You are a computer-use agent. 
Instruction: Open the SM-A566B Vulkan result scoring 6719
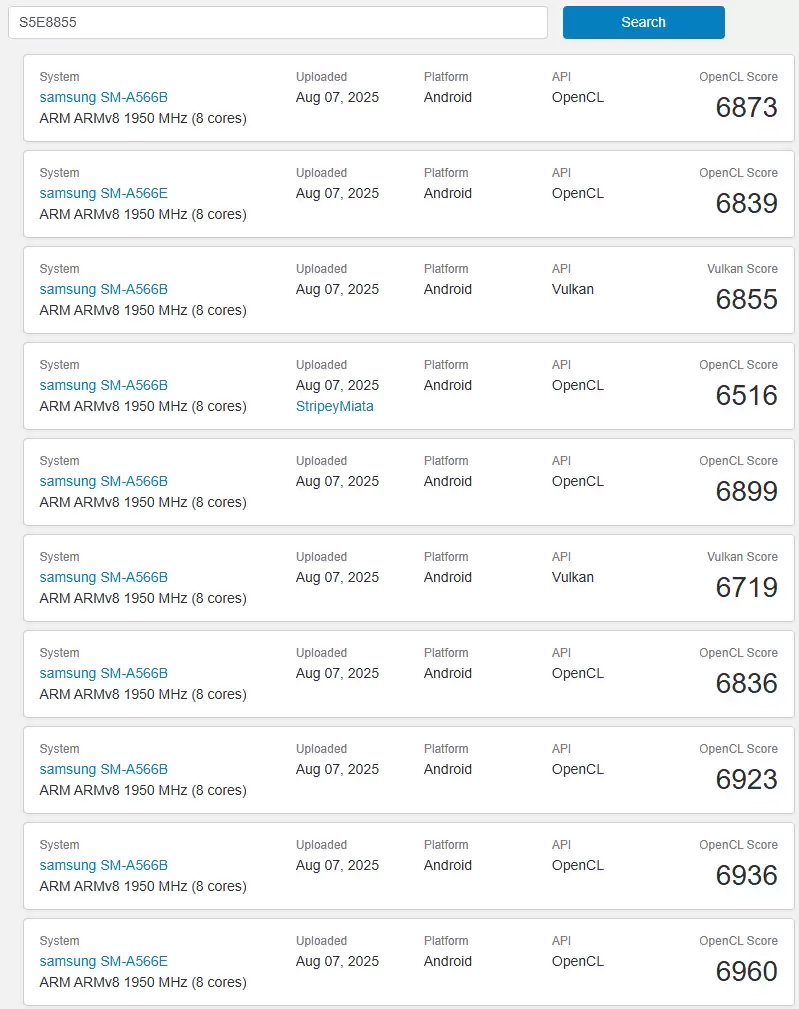tap(104, 577)
